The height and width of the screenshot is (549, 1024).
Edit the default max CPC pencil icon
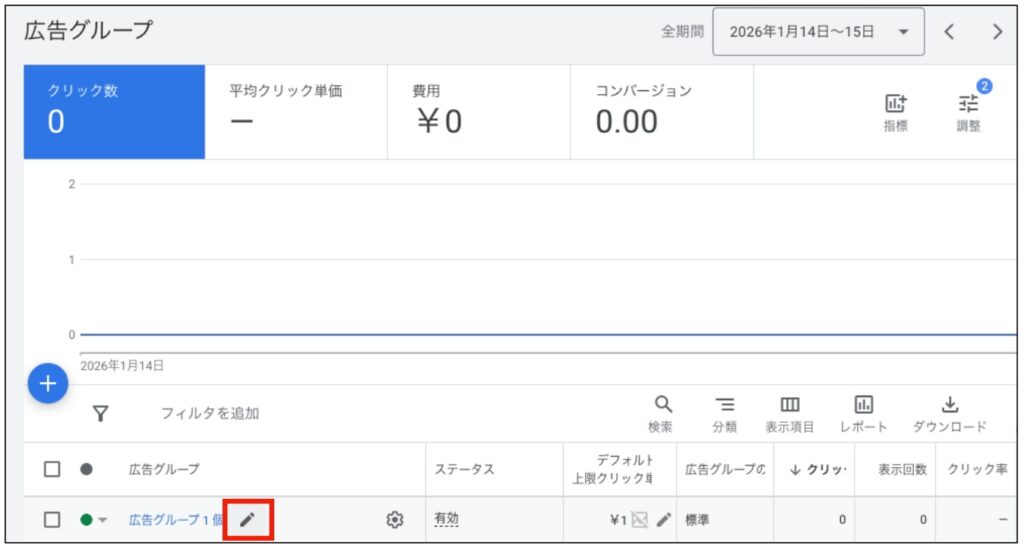(664, 520)
